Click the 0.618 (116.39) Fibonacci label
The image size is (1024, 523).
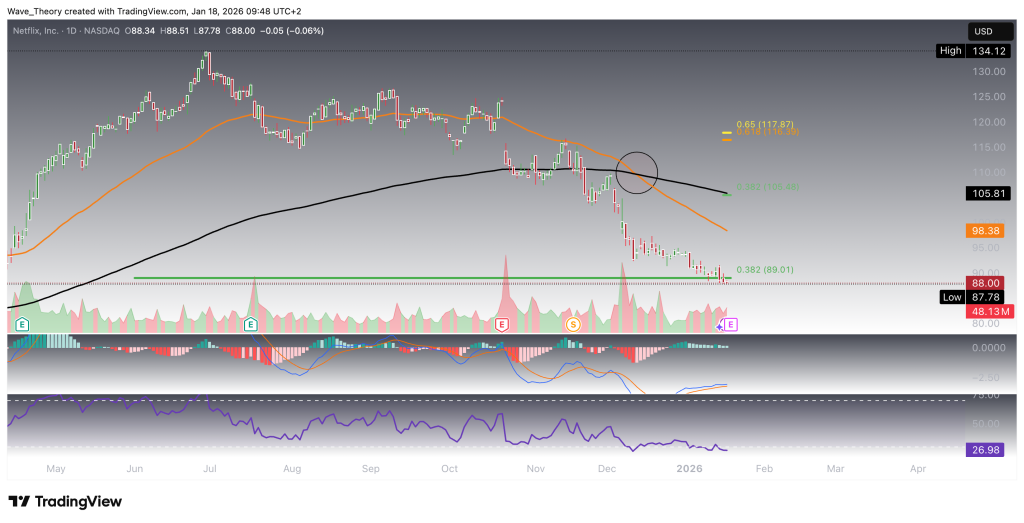click(x=767, y=132)
